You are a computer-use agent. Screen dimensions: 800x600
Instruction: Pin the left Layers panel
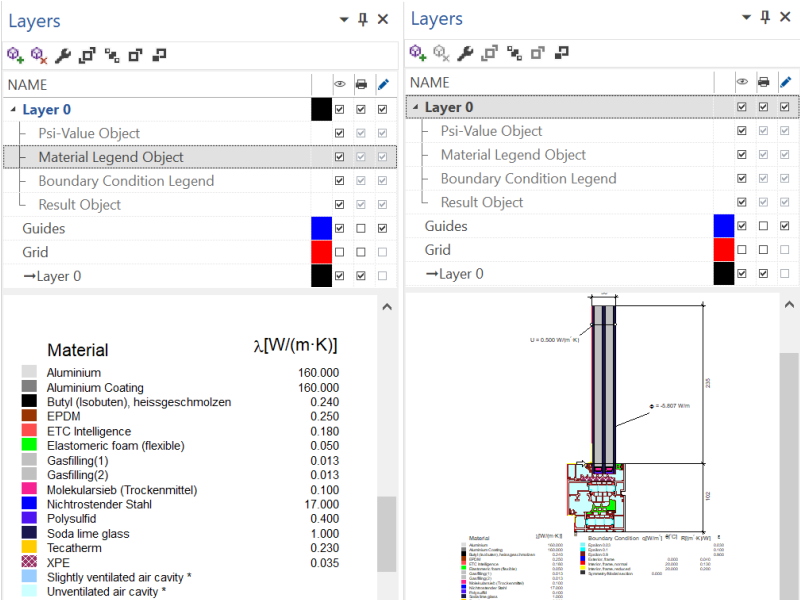coord(363,20)
